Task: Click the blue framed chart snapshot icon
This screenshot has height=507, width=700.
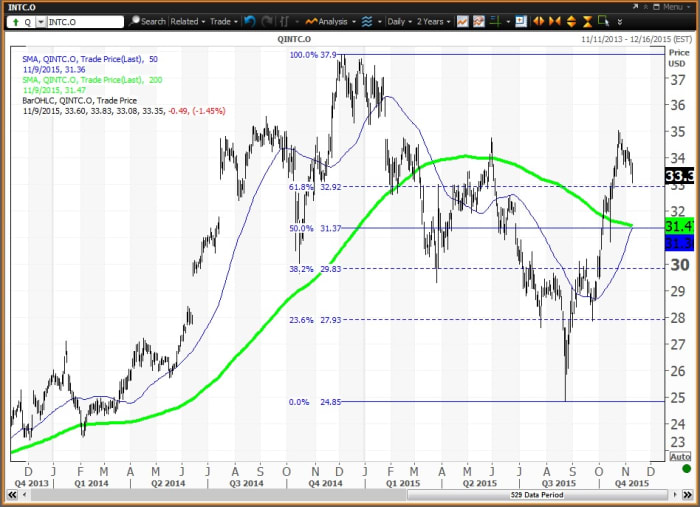Action: (x=521, y=21)
